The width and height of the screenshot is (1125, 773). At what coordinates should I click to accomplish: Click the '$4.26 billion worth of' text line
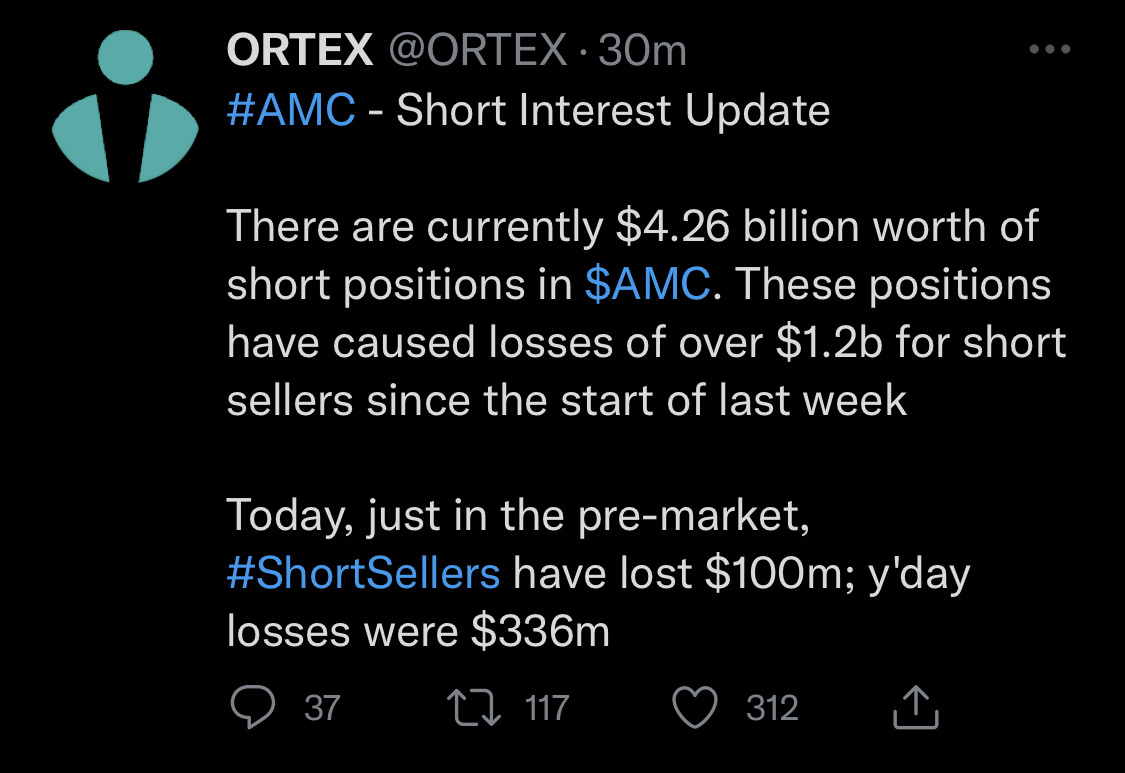[x=827, y=226]
